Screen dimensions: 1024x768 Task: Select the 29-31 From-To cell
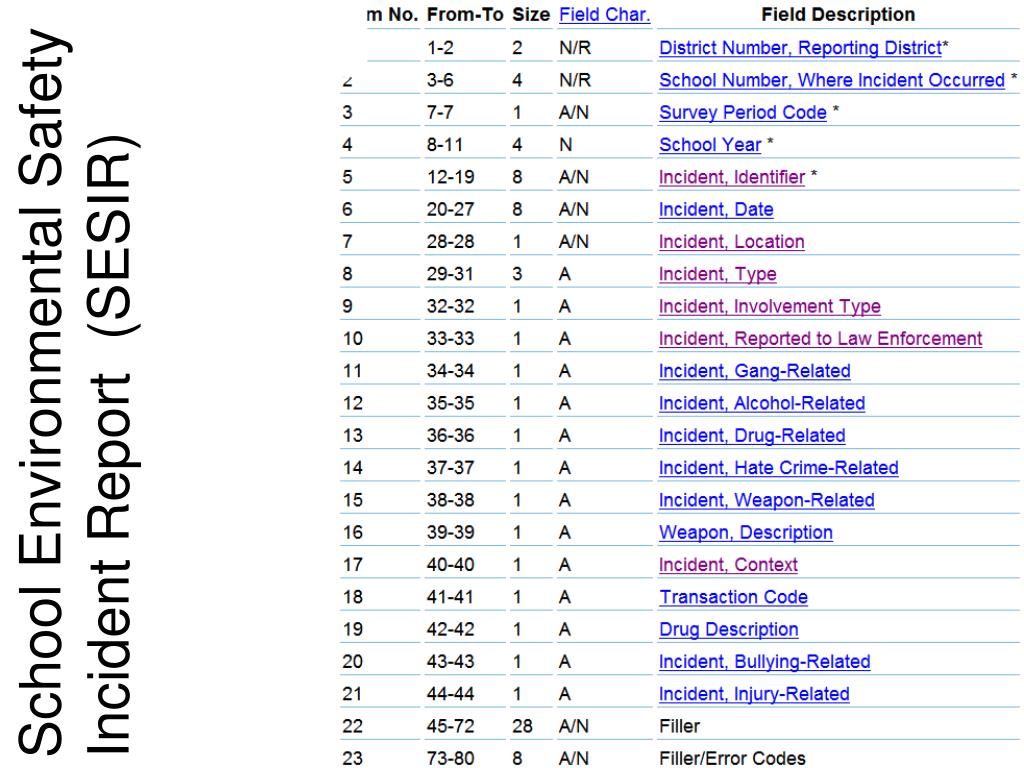click(450, 274)
